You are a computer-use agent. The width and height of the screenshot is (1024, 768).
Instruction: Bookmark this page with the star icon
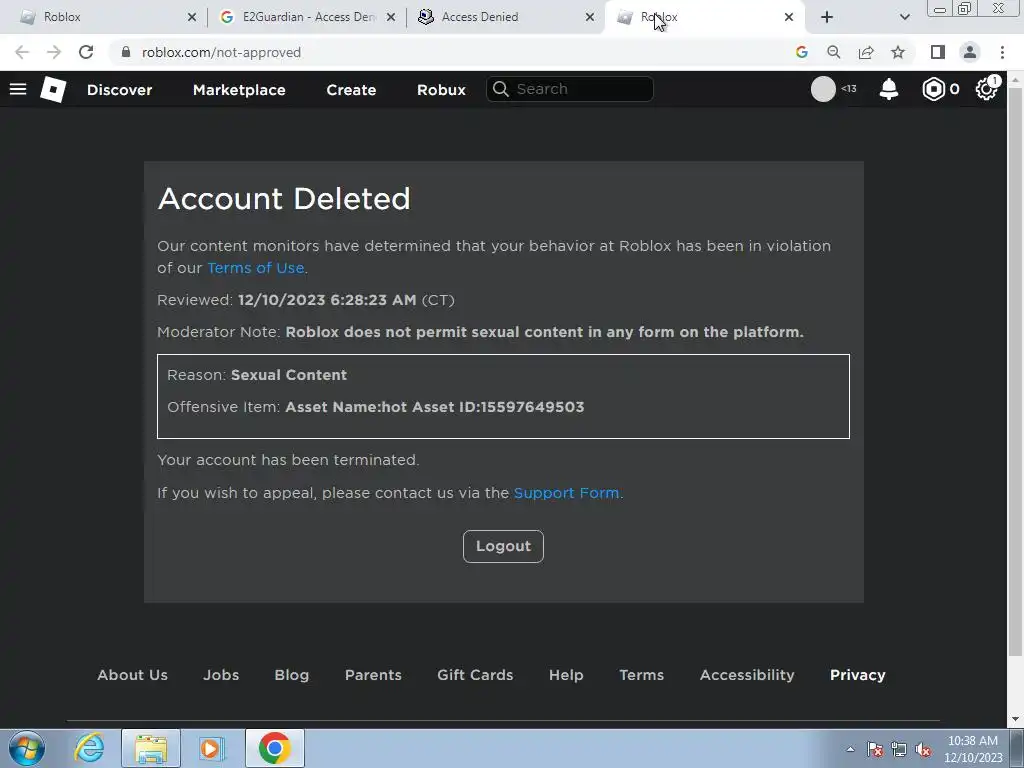(x=898, y=52)
